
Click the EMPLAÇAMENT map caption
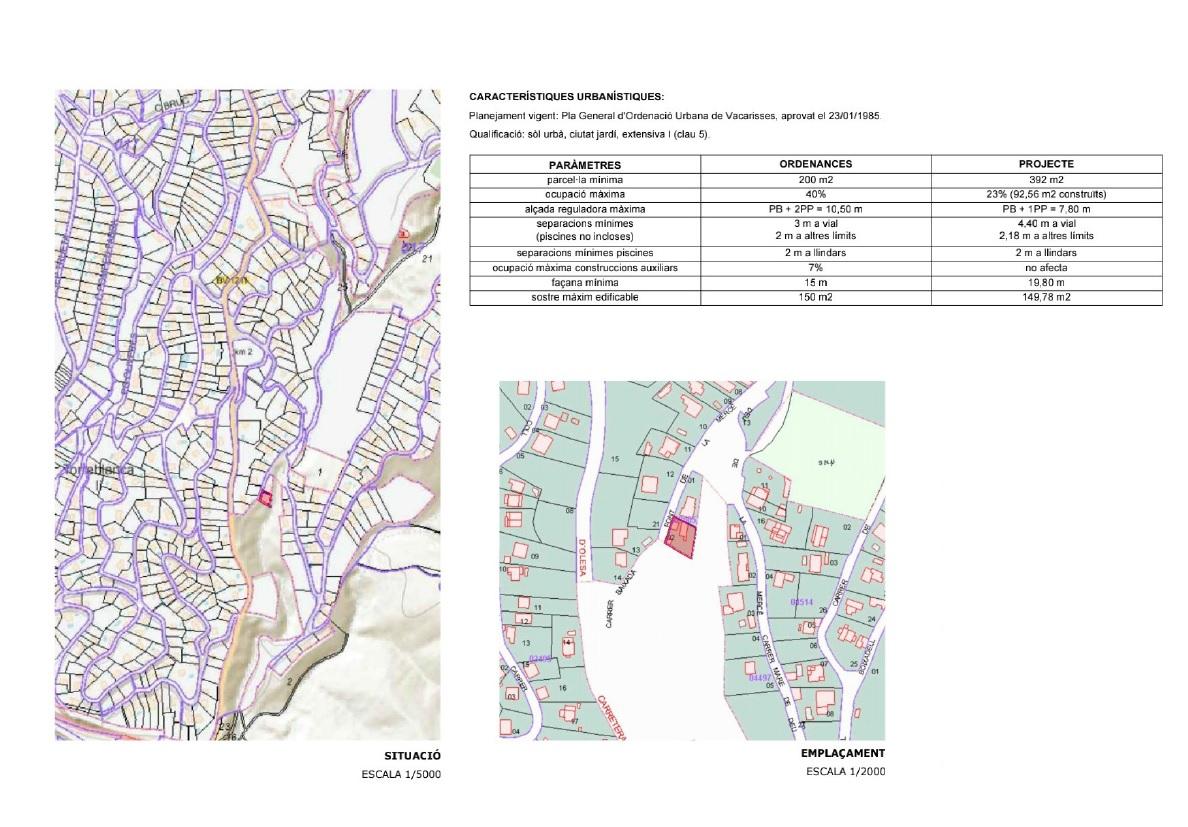pos(843,753)
